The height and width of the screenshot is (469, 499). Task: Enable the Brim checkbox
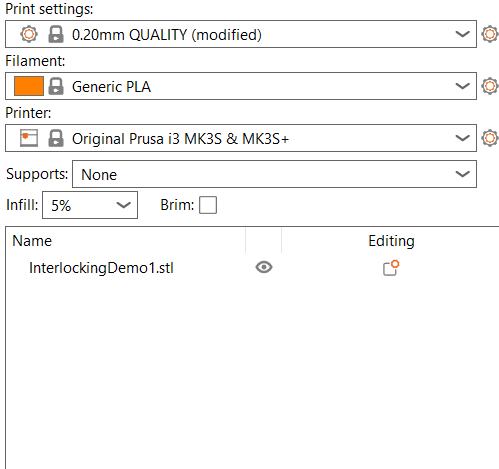click(x=208, y=205)
